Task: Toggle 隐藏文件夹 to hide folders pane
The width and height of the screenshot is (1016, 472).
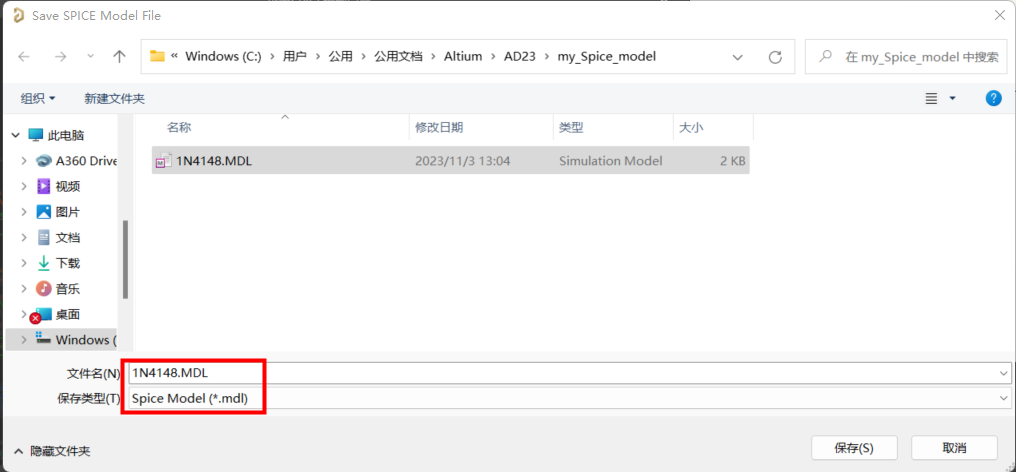Action: point(52,451)
